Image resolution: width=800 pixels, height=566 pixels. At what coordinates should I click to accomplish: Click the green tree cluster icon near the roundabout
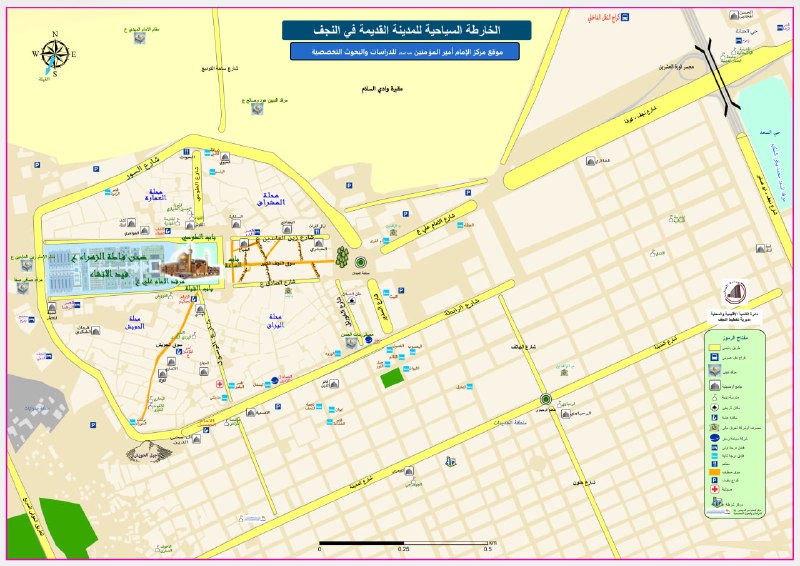point(342,259)
